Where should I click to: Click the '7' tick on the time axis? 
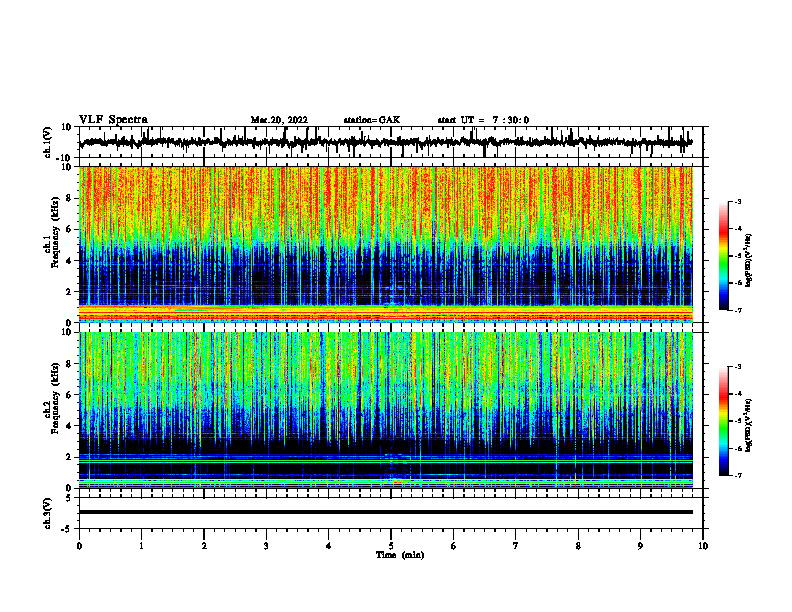coord(516,546)
